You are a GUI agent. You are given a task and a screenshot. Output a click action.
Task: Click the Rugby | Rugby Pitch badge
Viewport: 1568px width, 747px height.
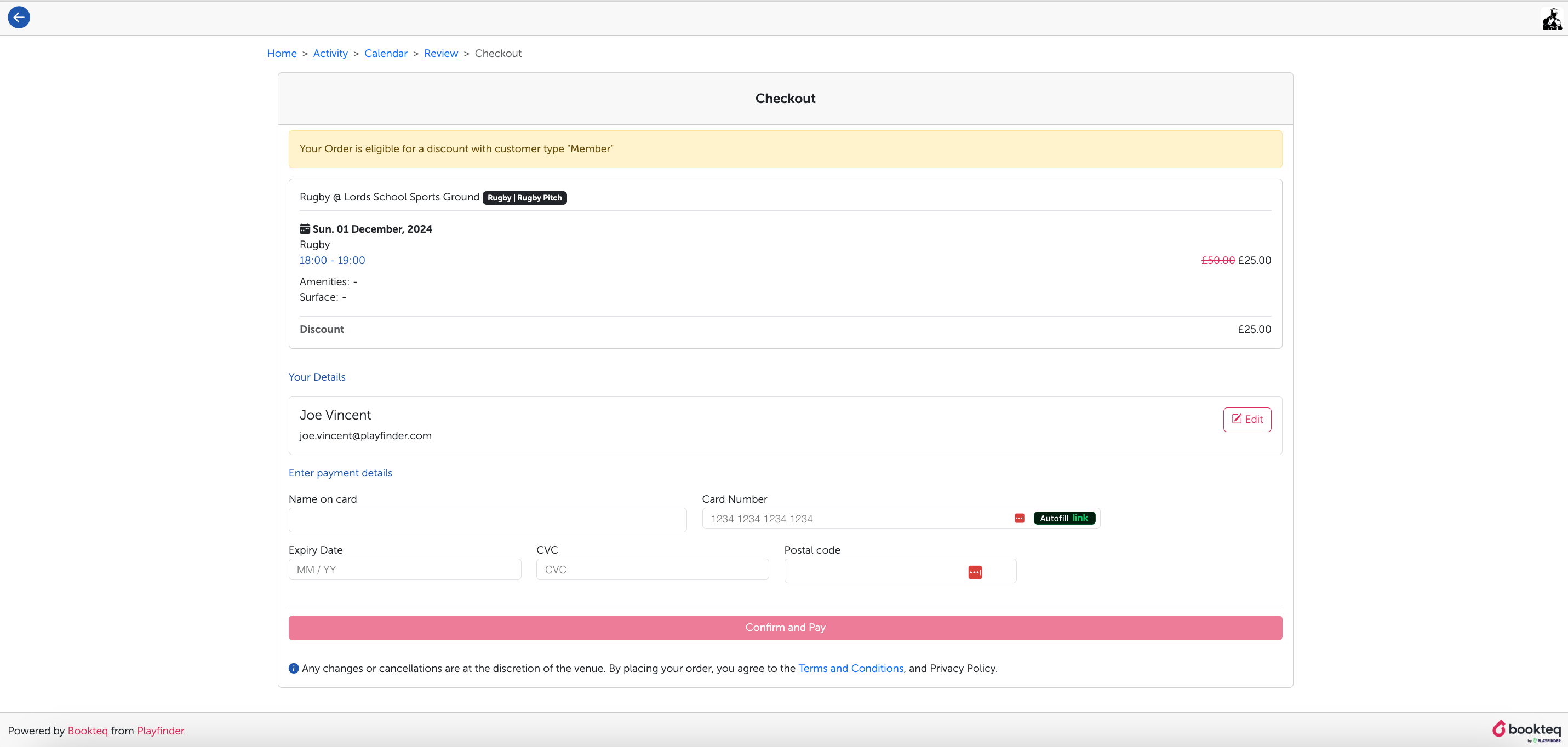(525, 198)
